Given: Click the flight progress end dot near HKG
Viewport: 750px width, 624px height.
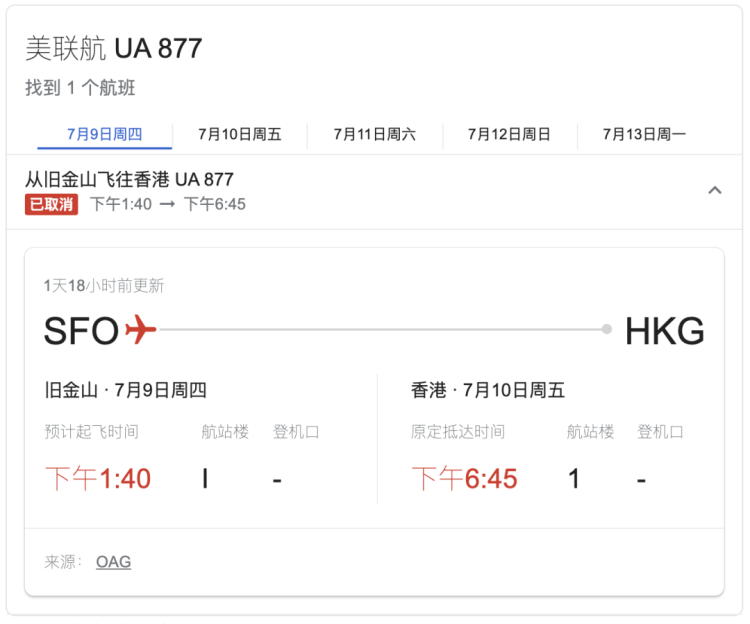Looking at the screenshot, I should pos(607,329).
